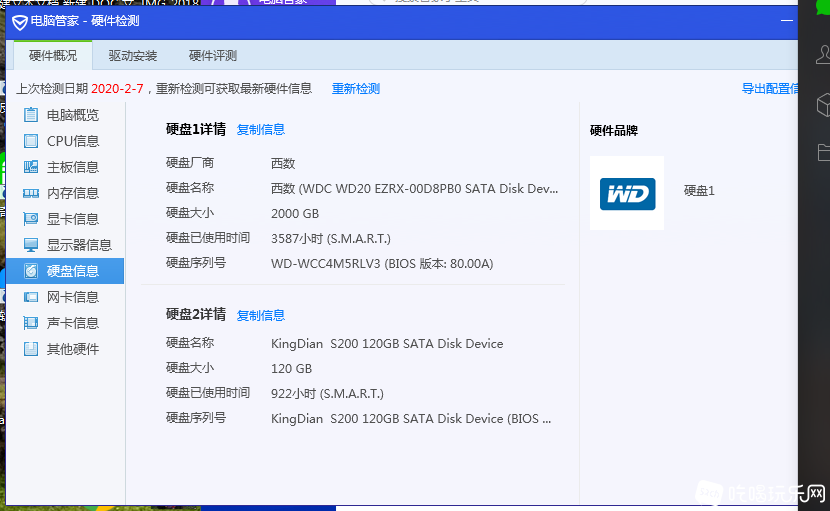
Task: Open 内存信息 in the sidebar
Action: click(x=65, y=193)
